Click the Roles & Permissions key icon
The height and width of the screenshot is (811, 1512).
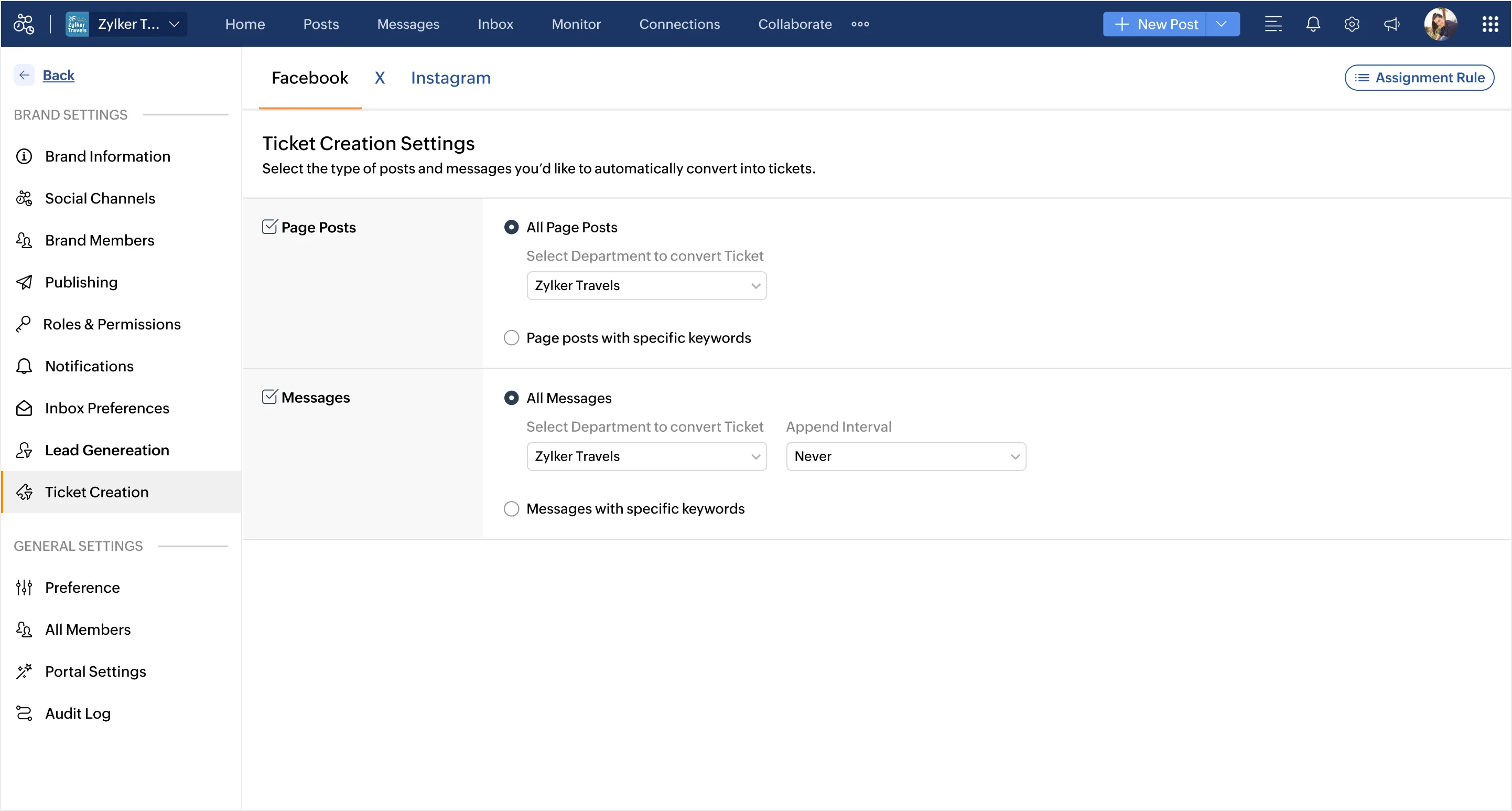pos(24,324)
